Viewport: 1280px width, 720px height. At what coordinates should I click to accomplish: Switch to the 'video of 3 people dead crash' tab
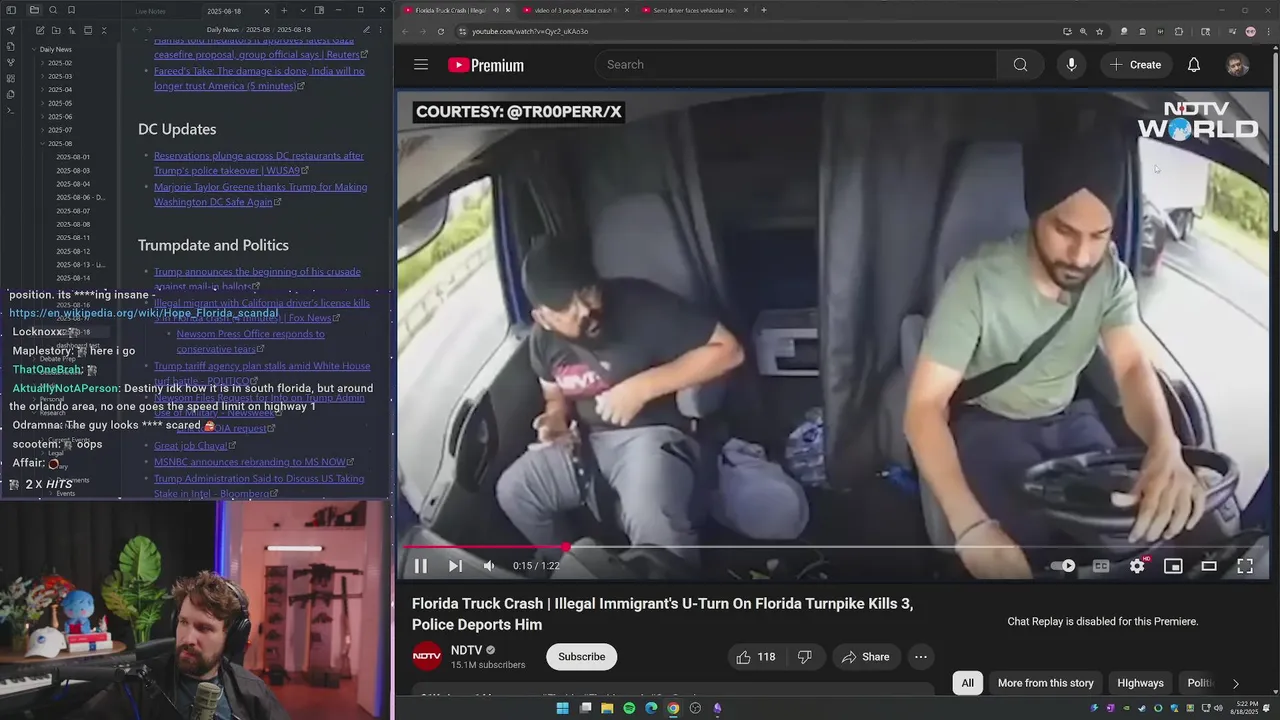tap(573, 10)
